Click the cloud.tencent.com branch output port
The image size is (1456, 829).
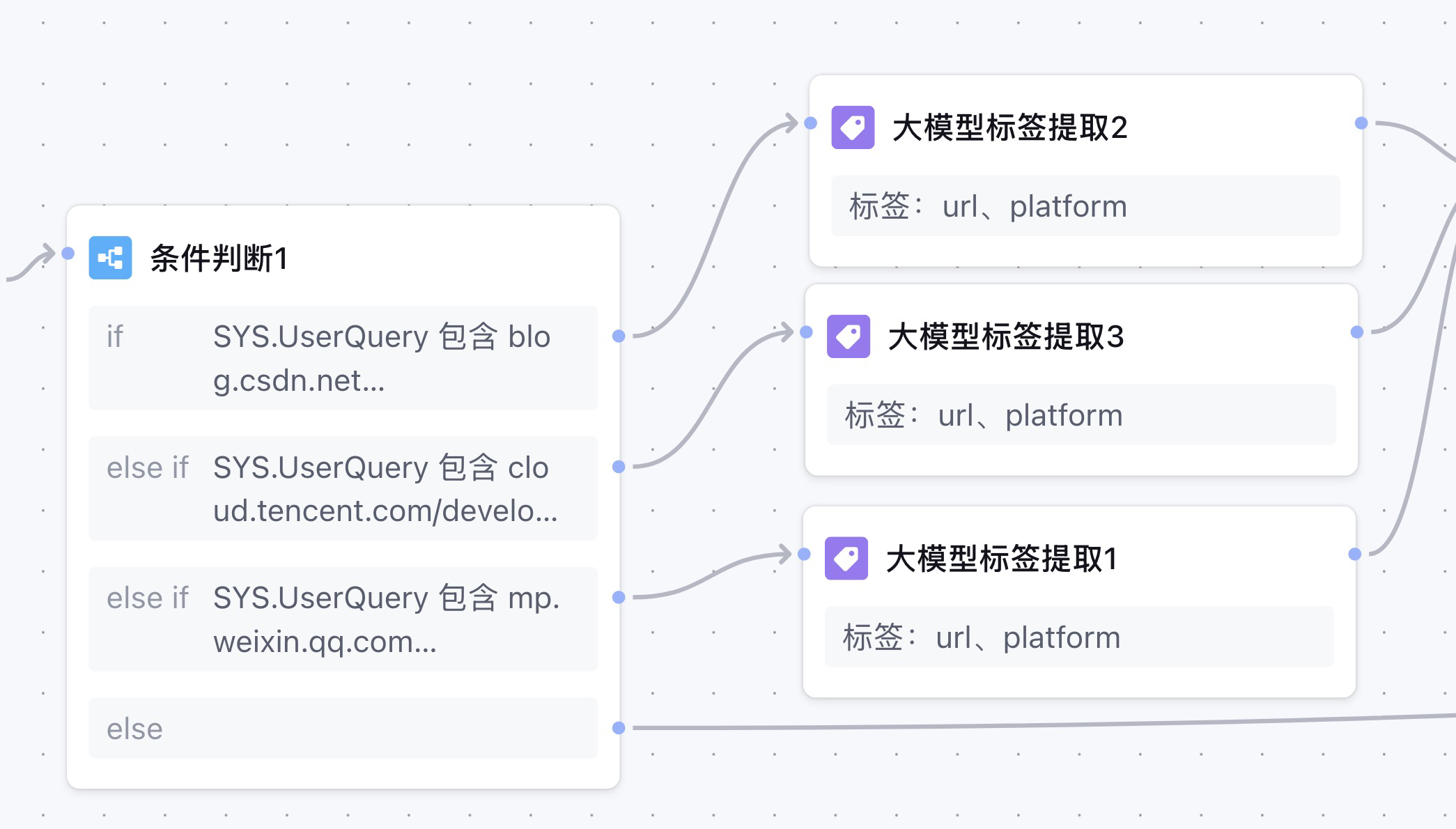(x=619, y=467)
